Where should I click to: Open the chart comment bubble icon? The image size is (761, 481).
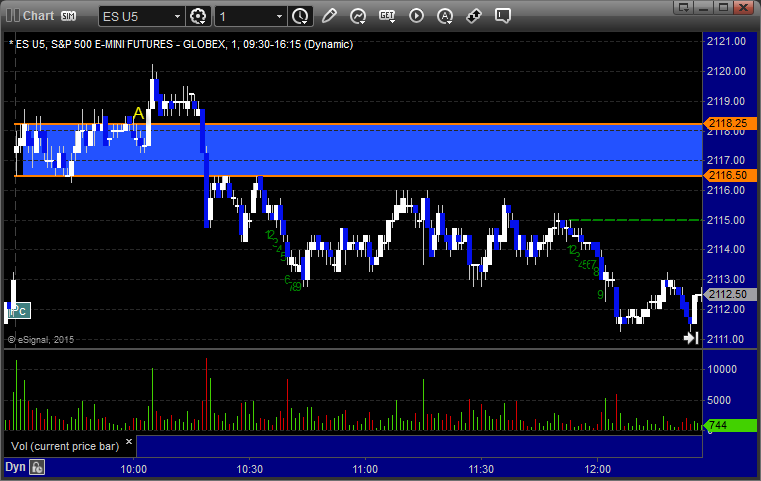pyautogui.click(x=503, y=16)
